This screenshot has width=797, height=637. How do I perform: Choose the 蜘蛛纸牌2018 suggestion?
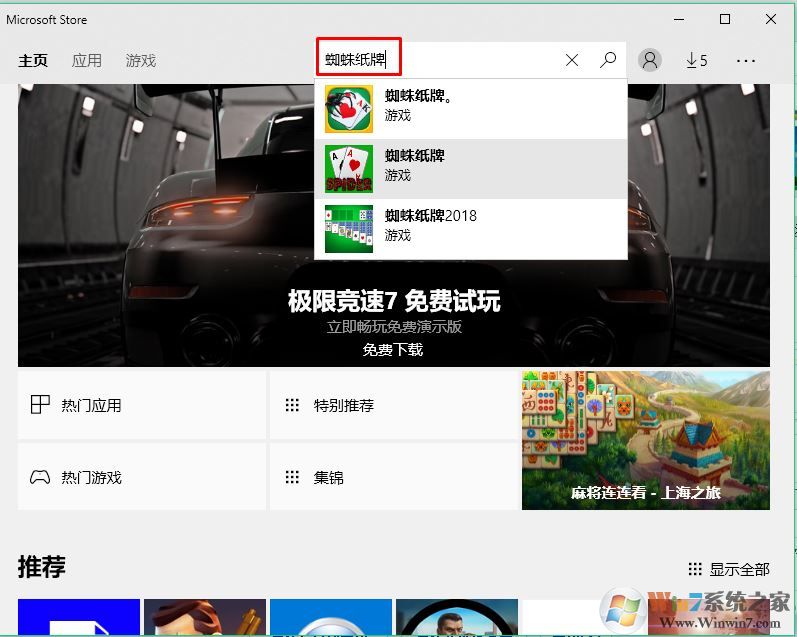(471, 229)
